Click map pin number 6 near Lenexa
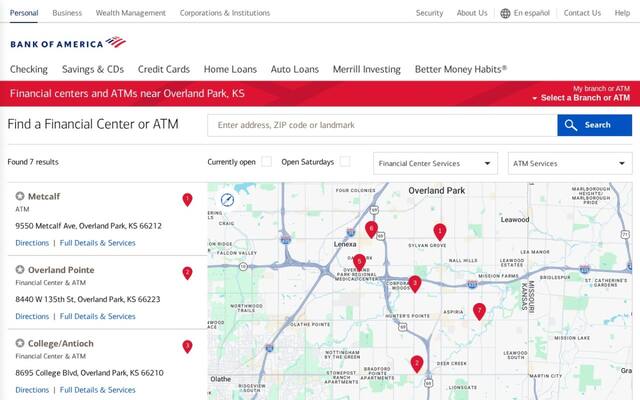 point(371,230)
